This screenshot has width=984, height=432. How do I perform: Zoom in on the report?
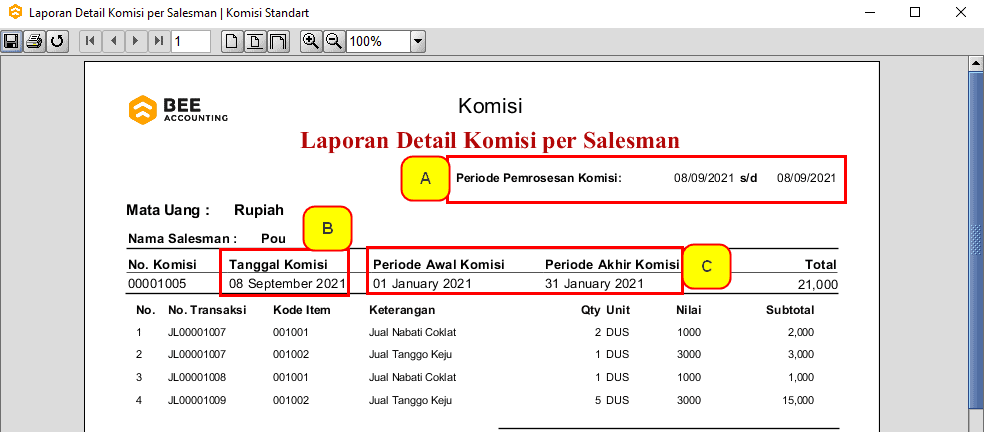[x=311, y=41]
